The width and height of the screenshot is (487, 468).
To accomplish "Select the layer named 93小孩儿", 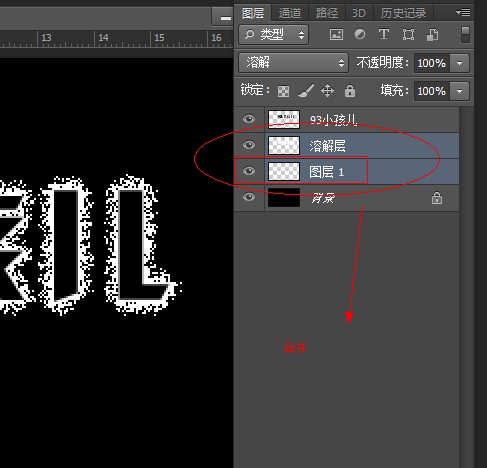I will coord(347,119).
